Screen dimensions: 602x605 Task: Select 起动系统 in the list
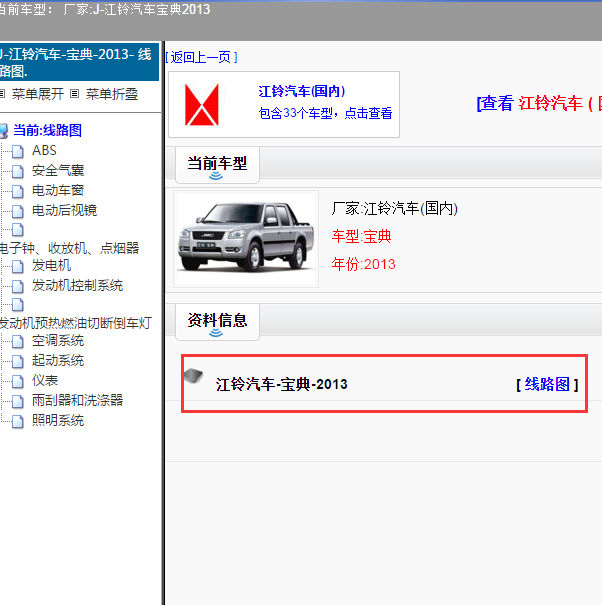pos(58,360)
